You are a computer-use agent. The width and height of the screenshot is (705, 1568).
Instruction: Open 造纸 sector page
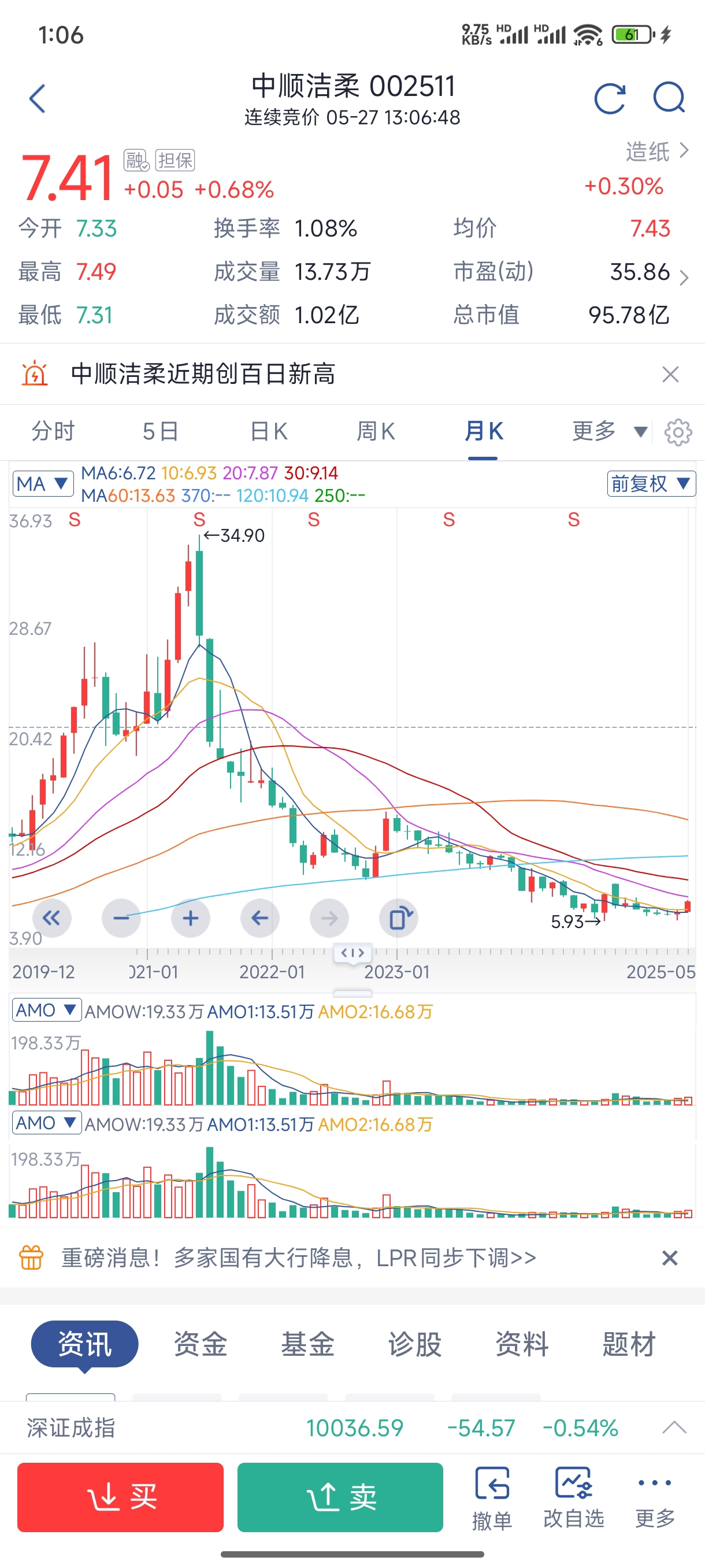[x=658, y=151]
